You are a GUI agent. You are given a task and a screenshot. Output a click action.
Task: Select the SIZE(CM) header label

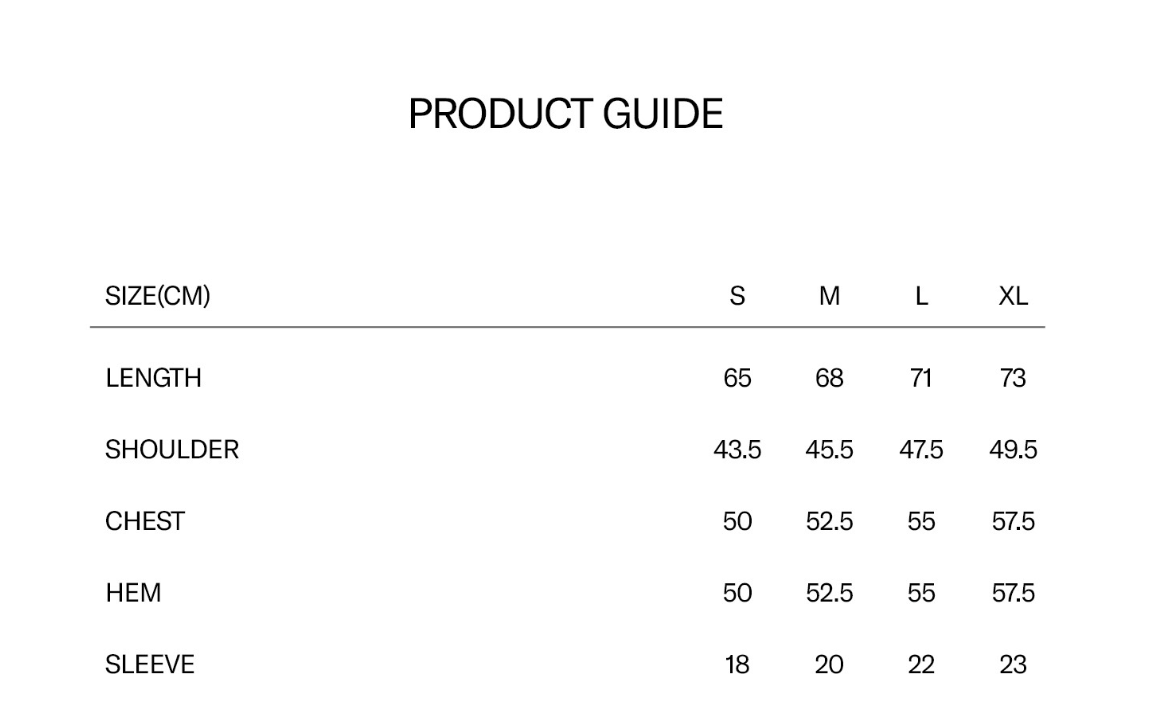(158, 296)
